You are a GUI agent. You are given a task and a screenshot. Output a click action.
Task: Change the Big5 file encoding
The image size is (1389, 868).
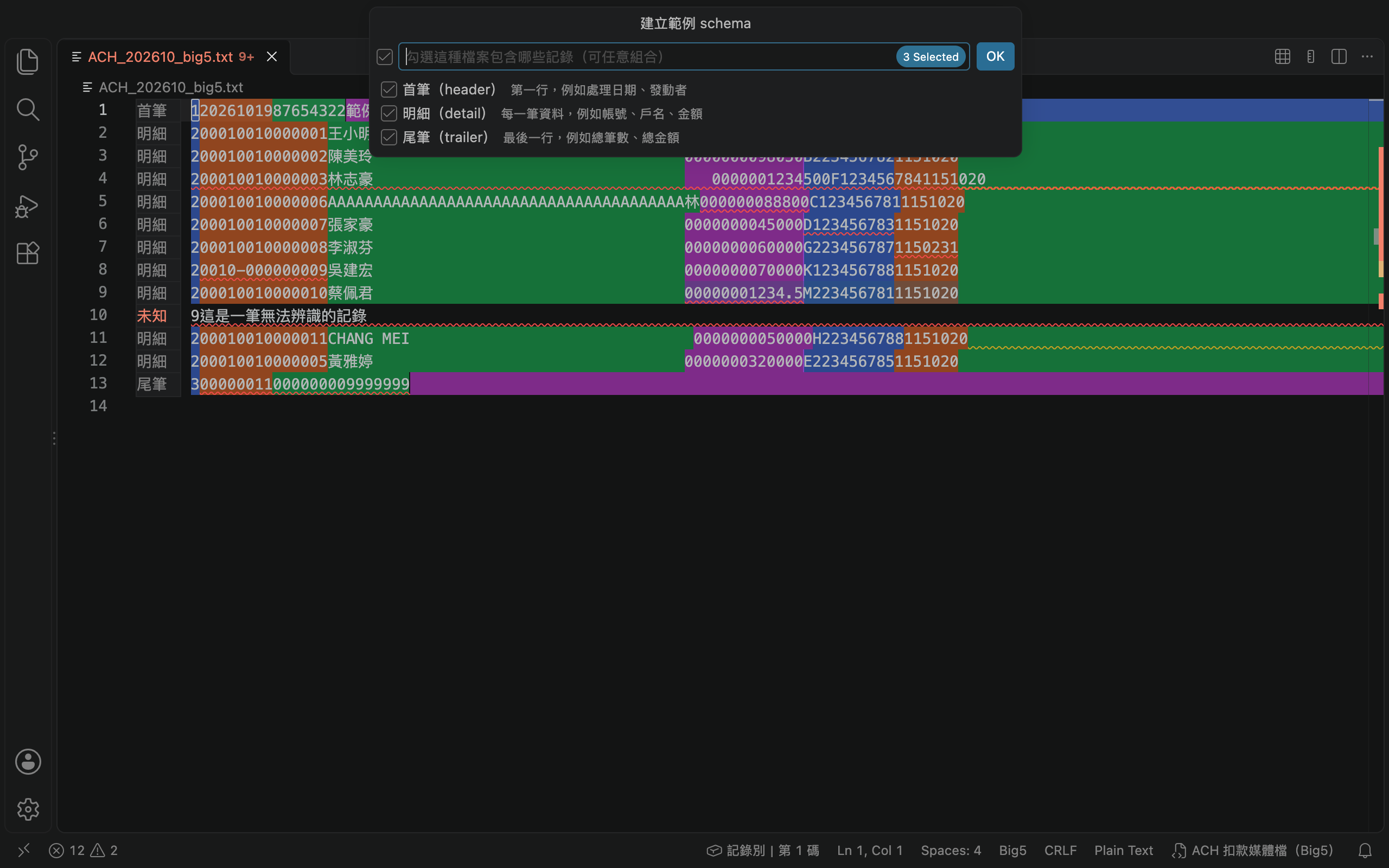point(1012,850)
